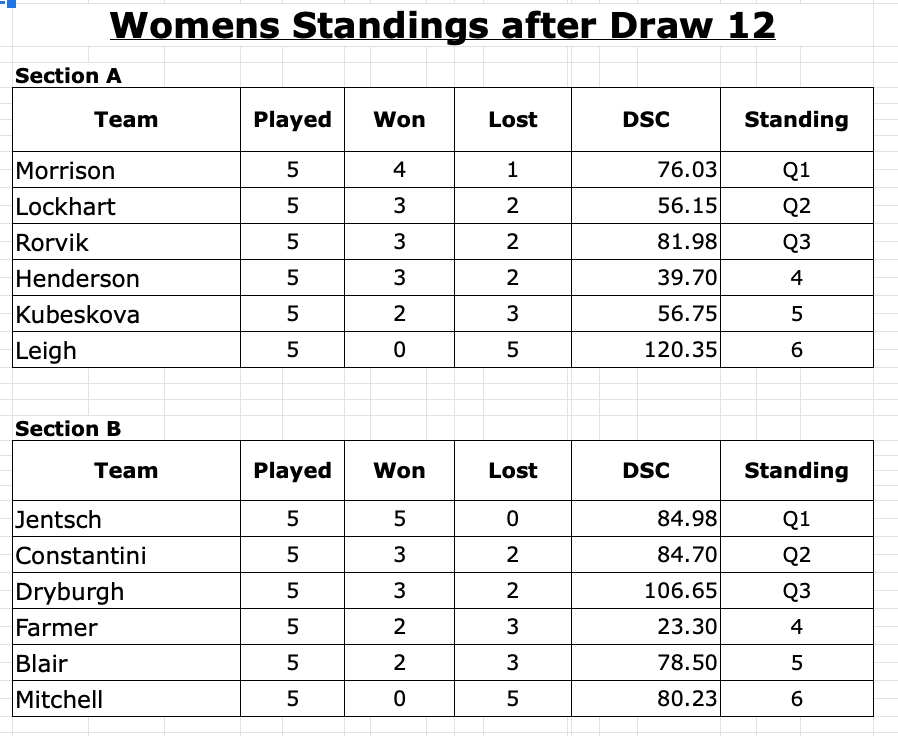898x736 pixels.
Task: Select the Henderson cell in Section A
Action: click(77, 279)
